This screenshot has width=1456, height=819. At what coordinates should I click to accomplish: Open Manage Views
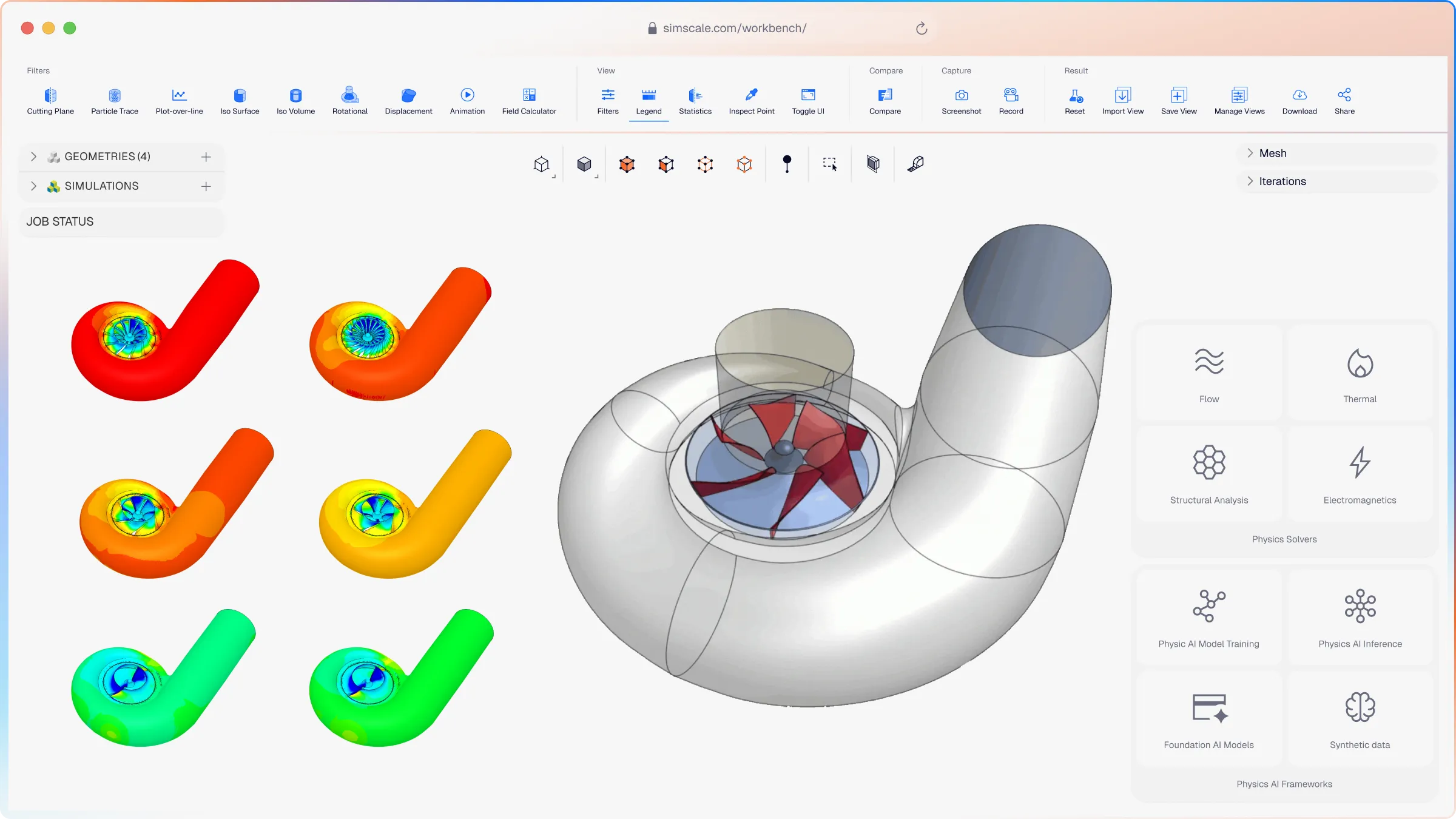point(1239,101)
